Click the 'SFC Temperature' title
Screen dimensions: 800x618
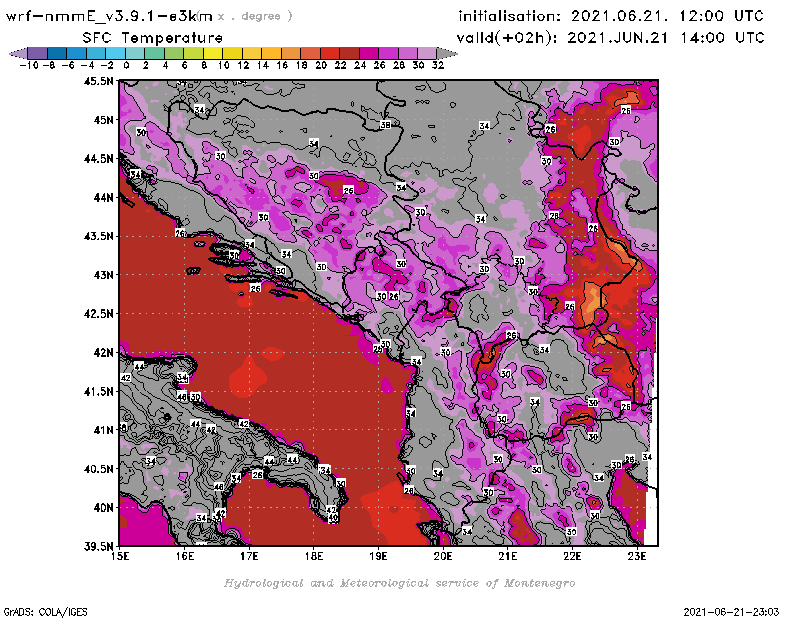[x=153, y=38]
